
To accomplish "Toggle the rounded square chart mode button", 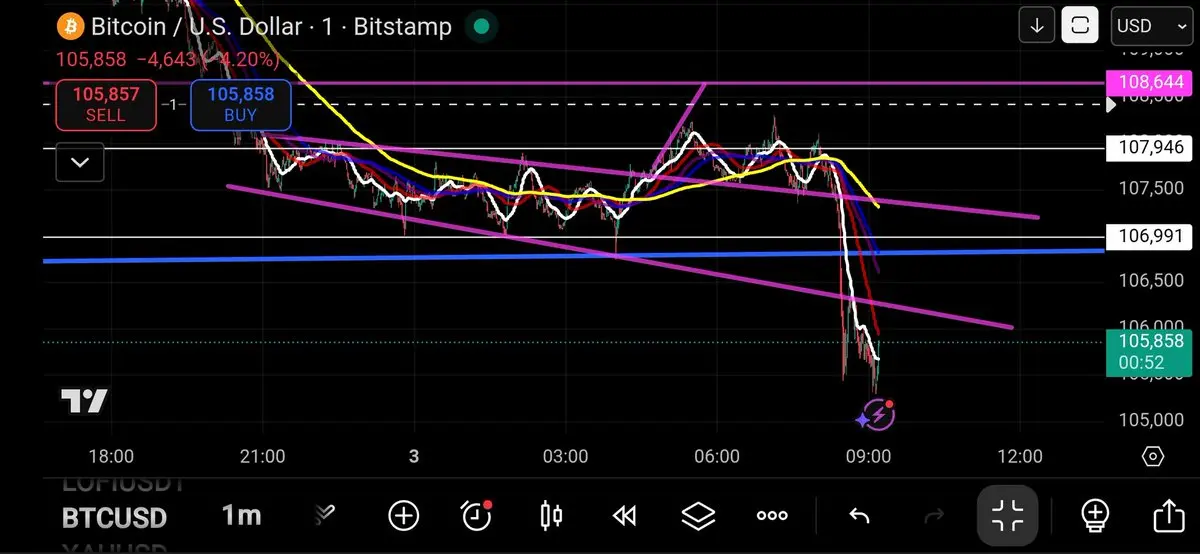I will pos(1080,26).
